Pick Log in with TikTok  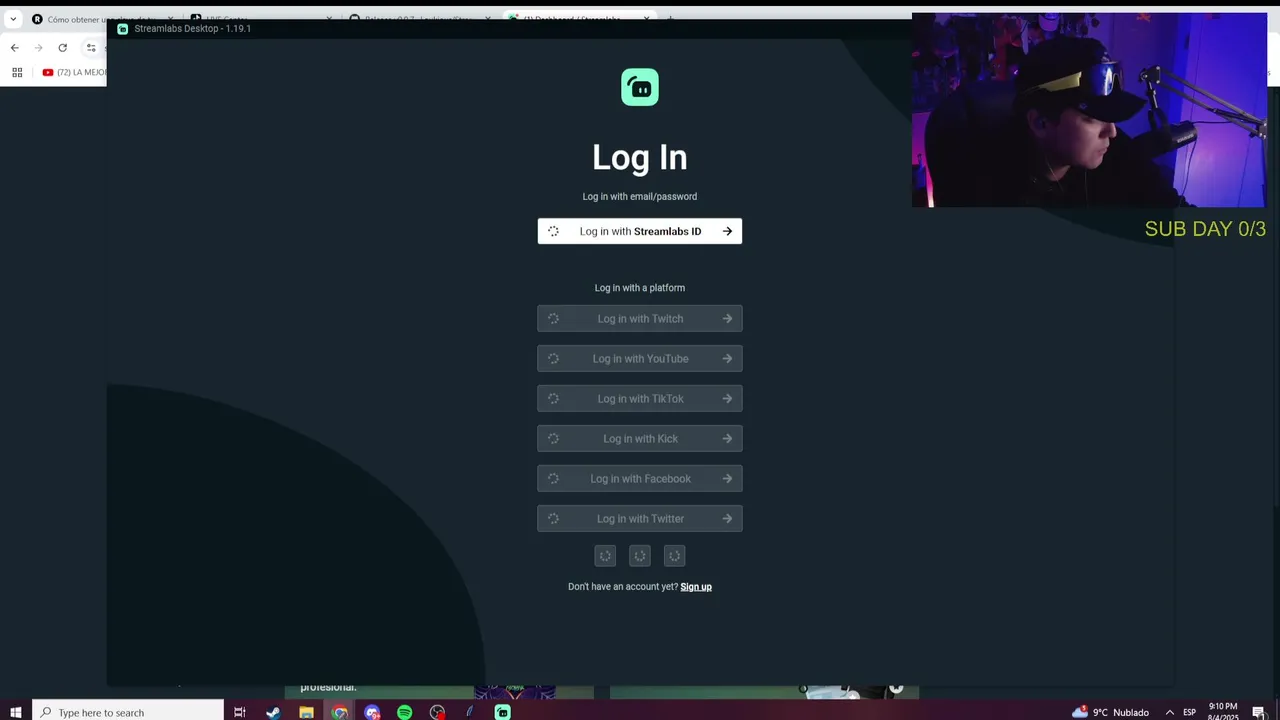click(x=640, y=399)
